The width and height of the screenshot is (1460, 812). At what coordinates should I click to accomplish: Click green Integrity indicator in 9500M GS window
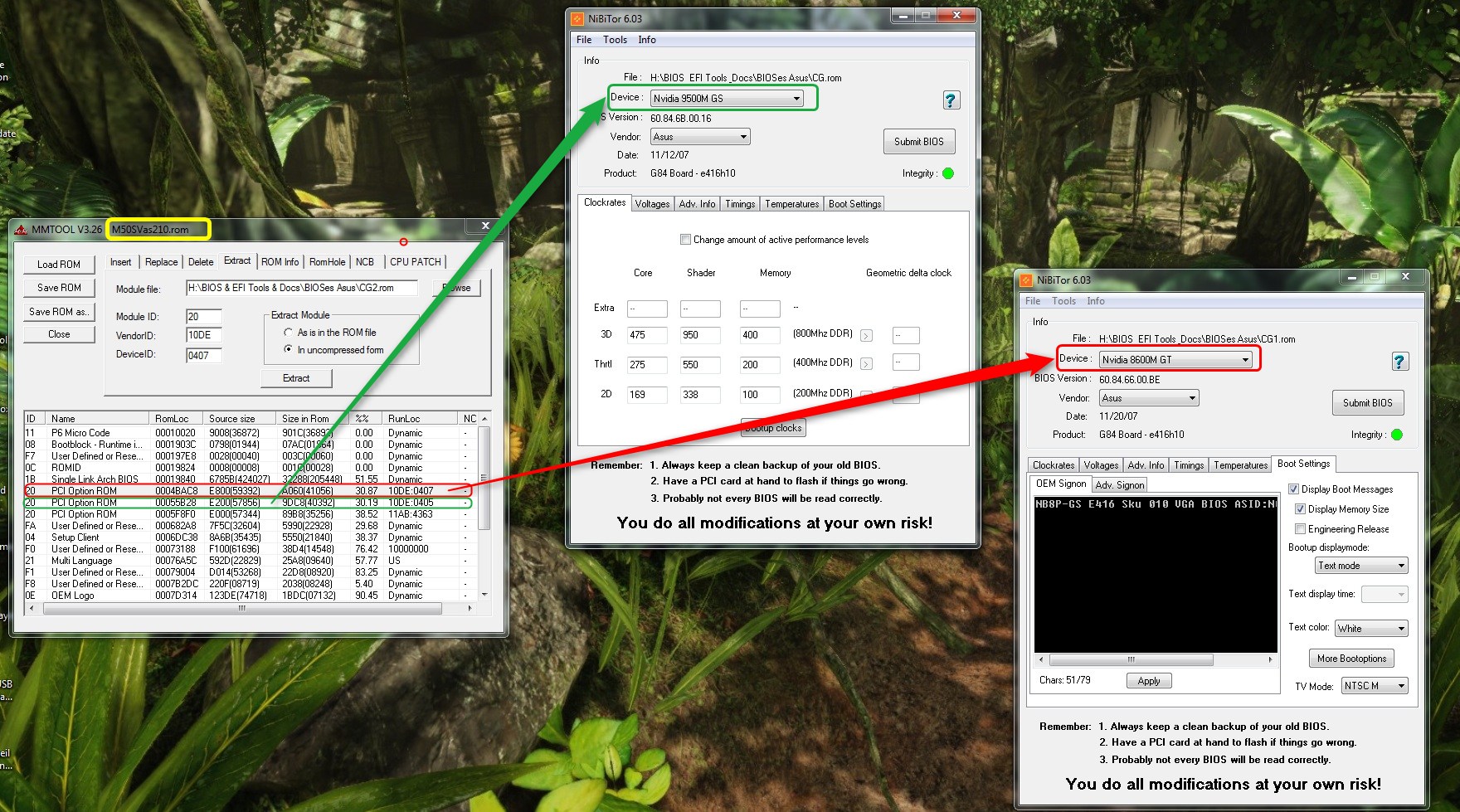948,173
